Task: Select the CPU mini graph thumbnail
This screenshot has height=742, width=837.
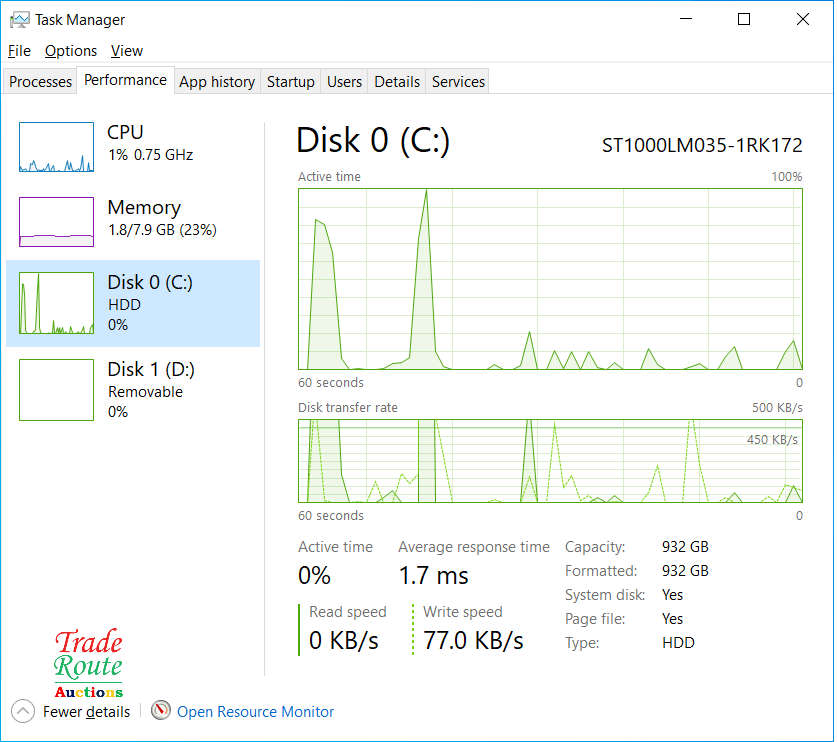Action: [56, 148]
